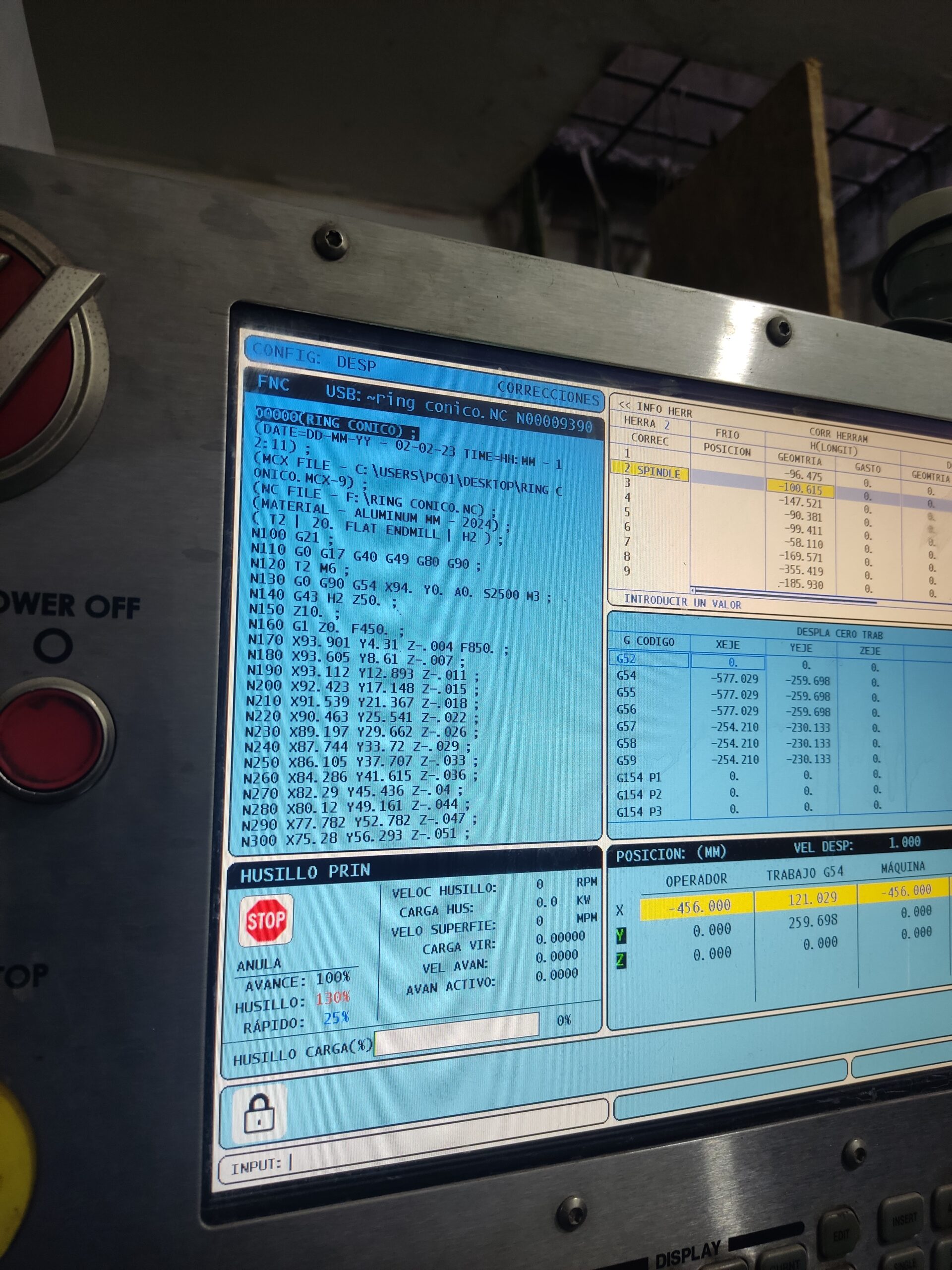Click the green Y axis indicator
Viewport: 952px width, 1270px height.
(x=620, y=936)
